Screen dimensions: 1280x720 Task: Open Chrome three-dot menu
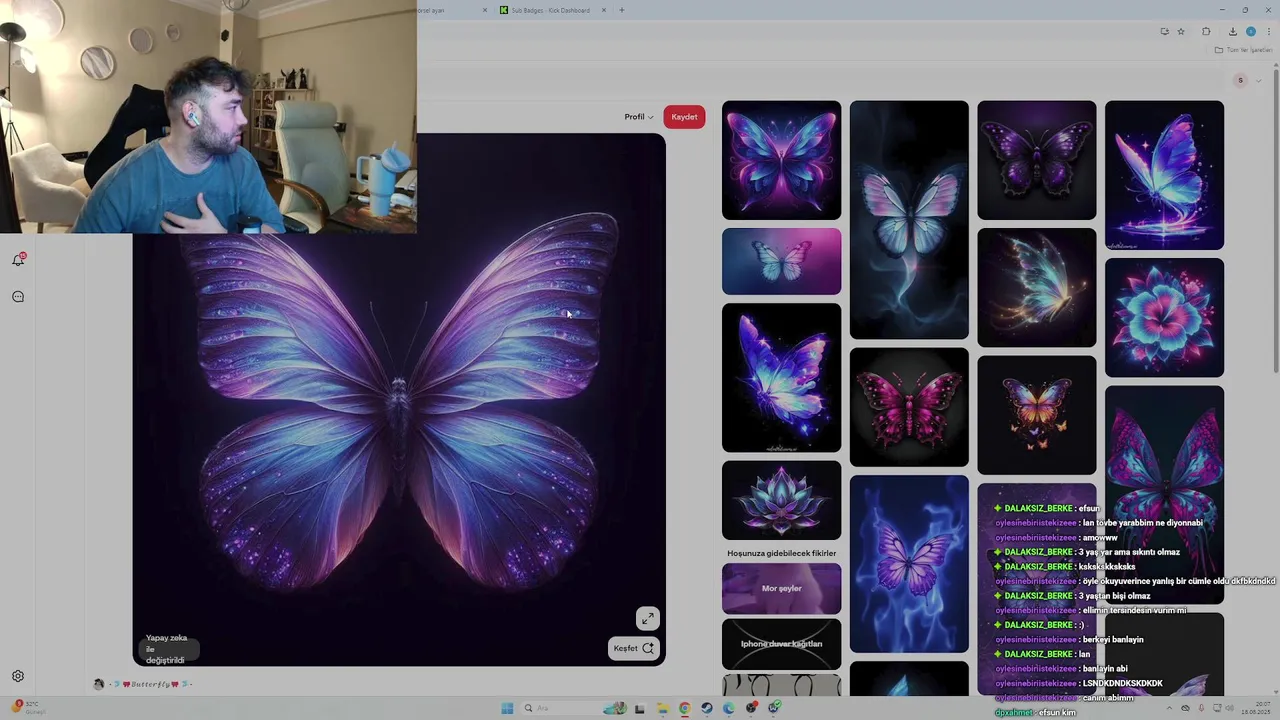(1269, 32)
